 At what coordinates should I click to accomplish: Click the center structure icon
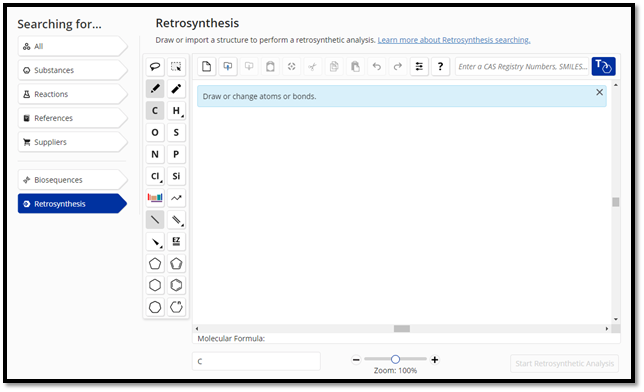(292, 67)
